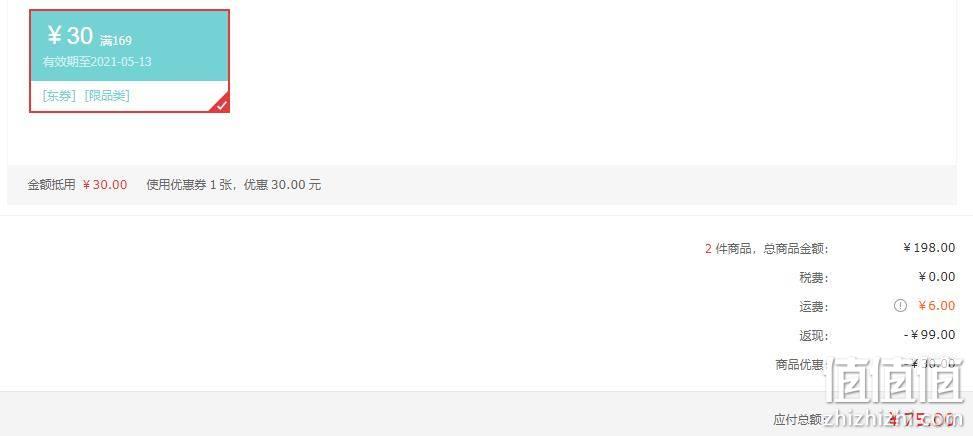The height and width of the screenshot is (436, 973).
Task: Click the 金额抵用 ¥30.00 amount
Action: (104, 185)
